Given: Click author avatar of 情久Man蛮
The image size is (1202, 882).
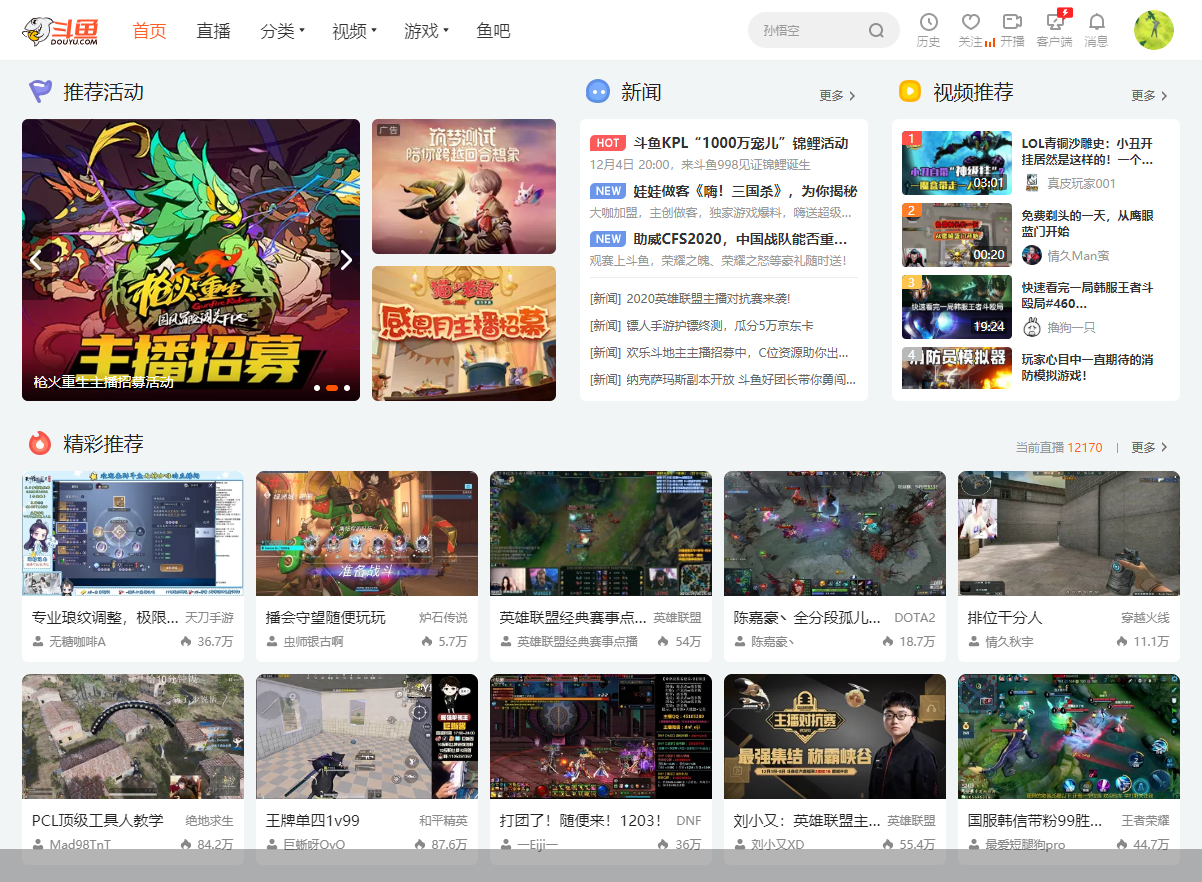Looking at the screenshot, I should tap(1031, 255).
